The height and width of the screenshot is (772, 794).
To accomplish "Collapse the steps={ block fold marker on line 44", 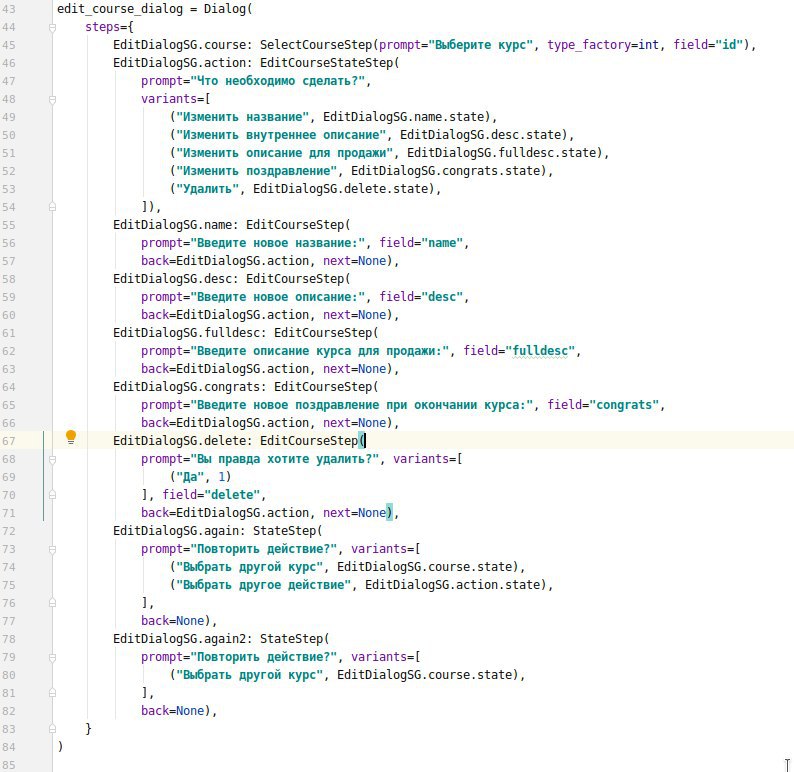I will tap(52, 27).
